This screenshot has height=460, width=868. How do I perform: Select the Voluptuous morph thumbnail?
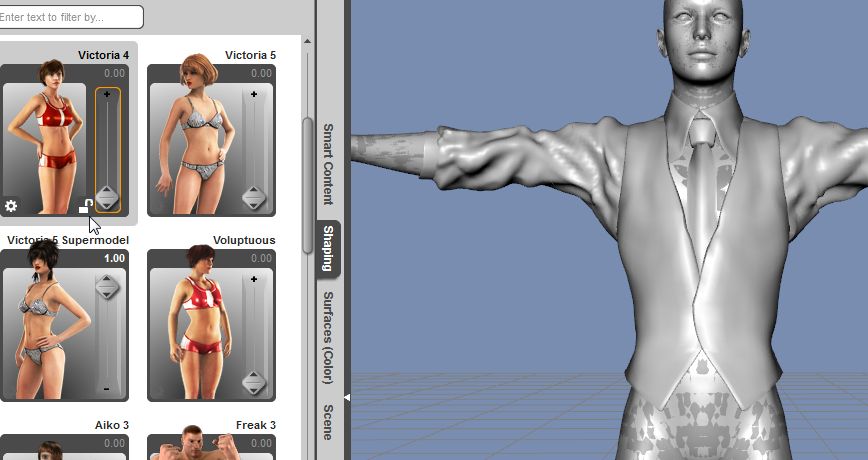[195, 333]
